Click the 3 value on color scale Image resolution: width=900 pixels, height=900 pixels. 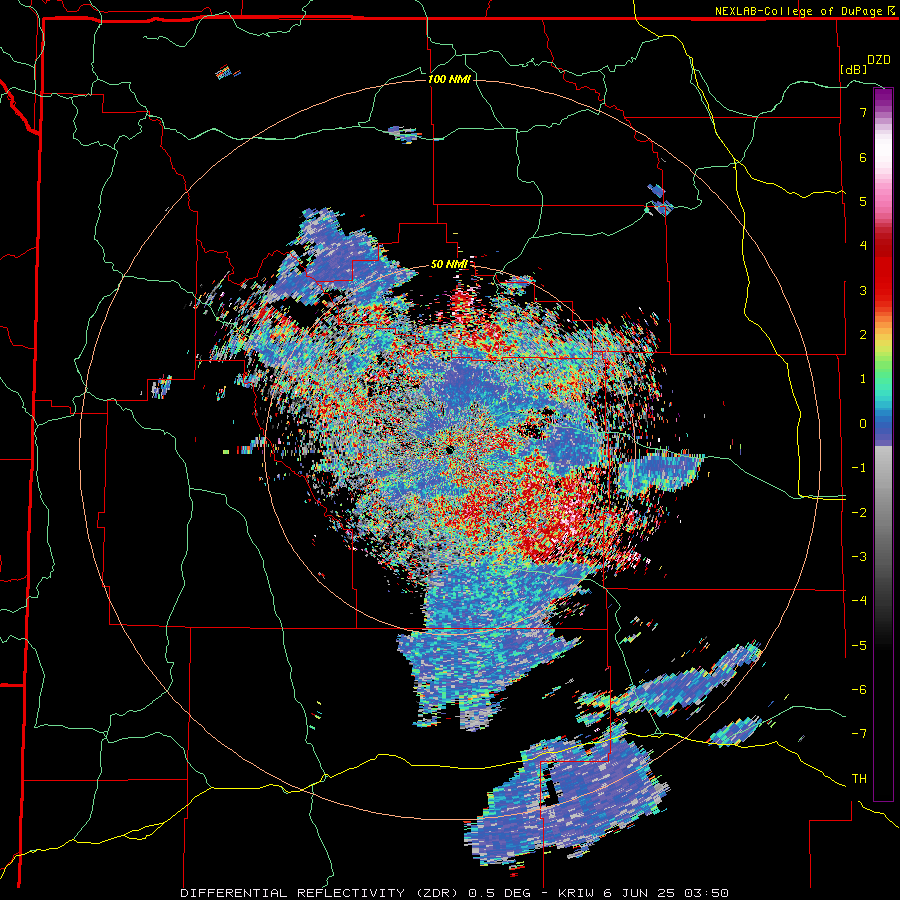863,290
